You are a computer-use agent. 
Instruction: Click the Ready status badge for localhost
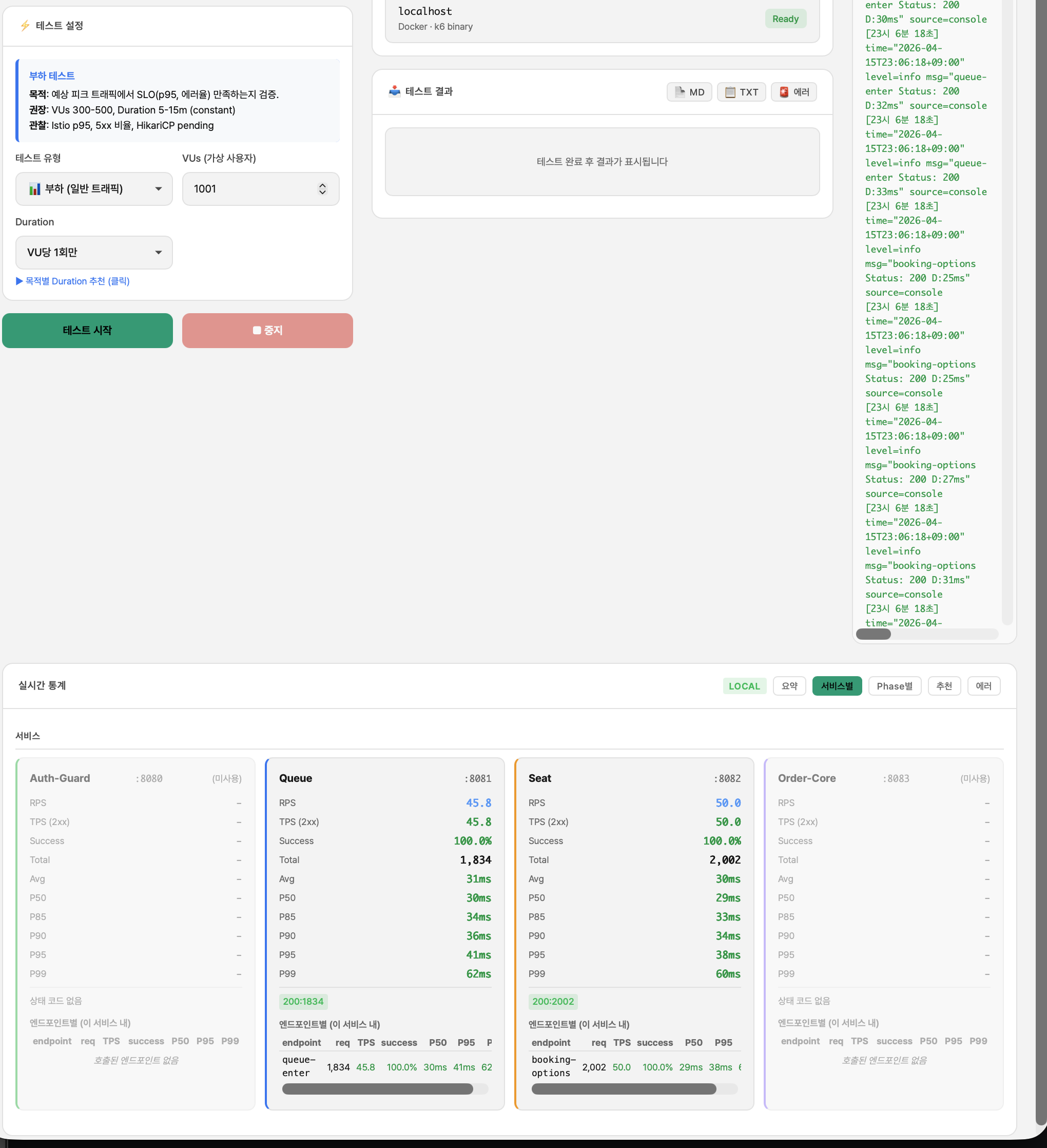coord(785,19)
